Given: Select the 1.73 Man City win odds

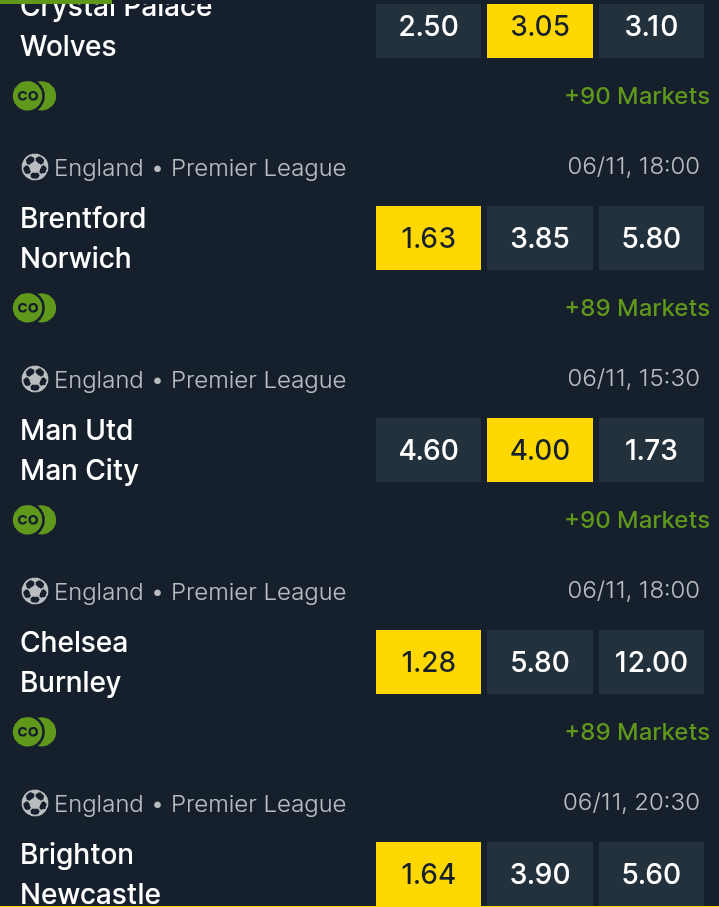Looking at the screenshot, I should [651, 450].
